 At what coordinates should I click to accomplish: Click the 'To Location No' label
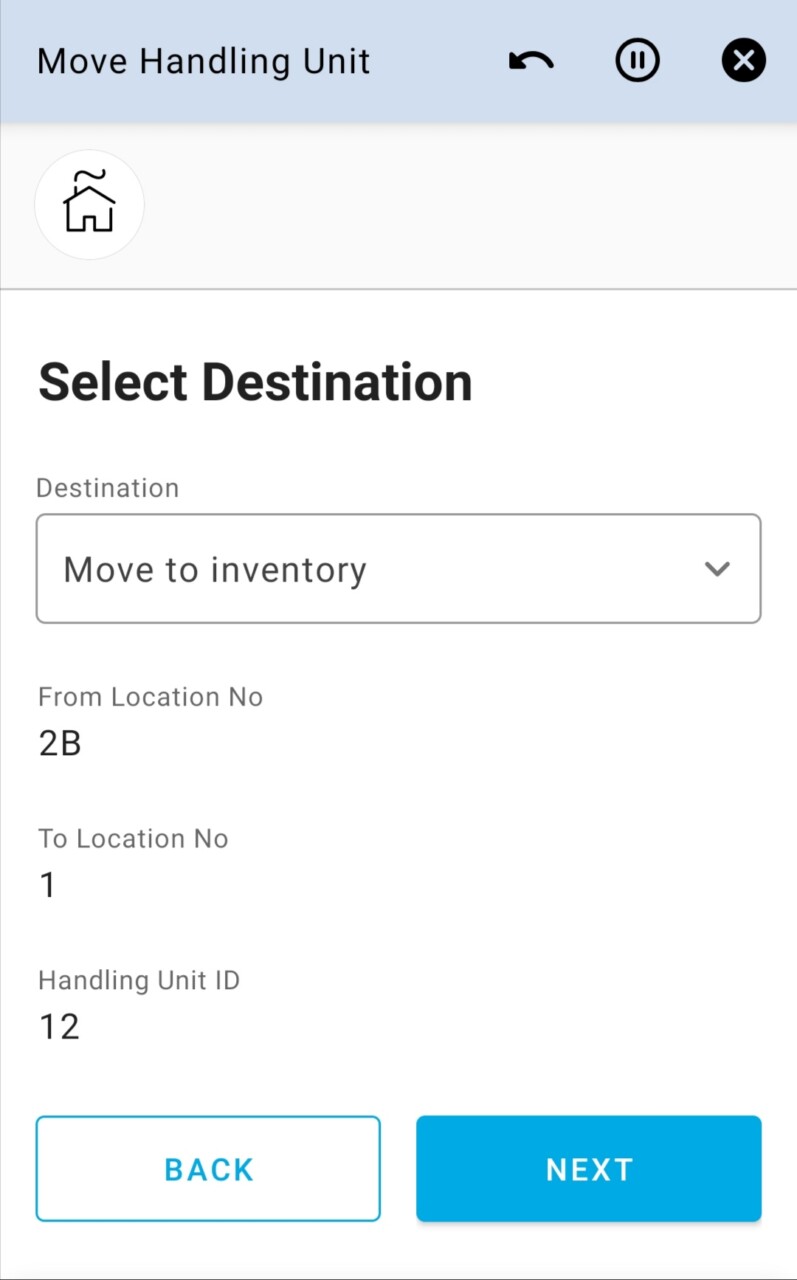tap(133, 838)
